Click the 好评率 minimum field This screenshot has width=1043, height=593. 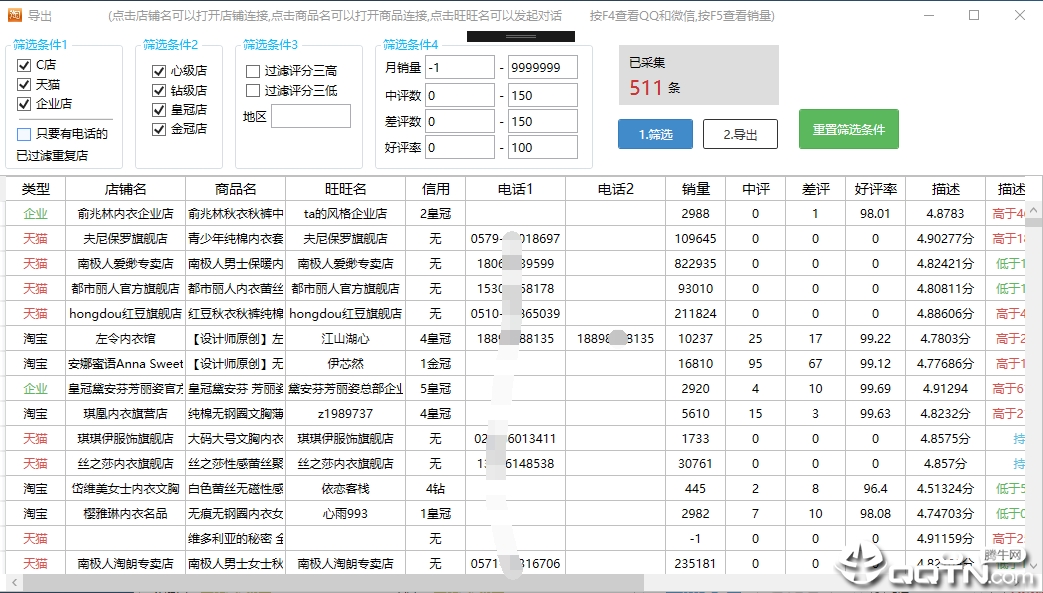coord(460,147)
